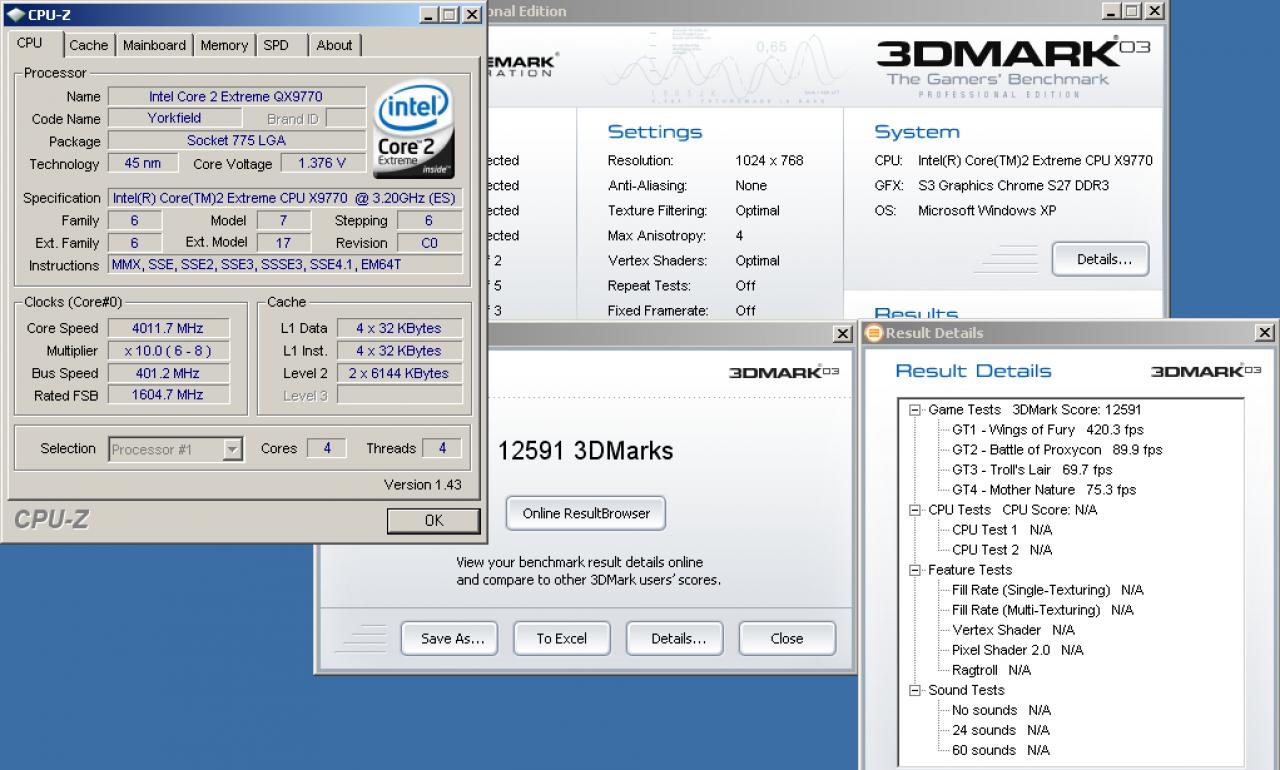Collapse the Sound Tests tree node

point(914,690)
